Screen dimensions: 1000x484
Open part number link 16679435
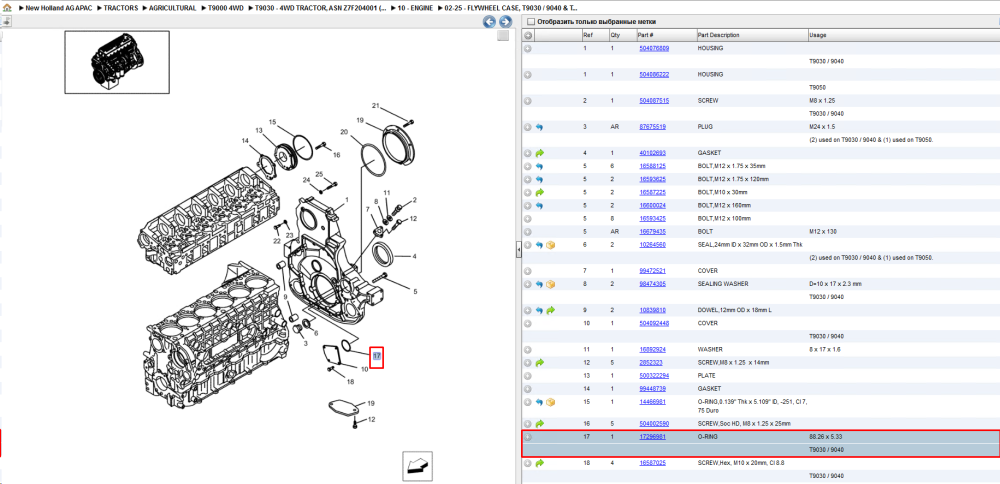pyautogui.click(x=652, y=231)
